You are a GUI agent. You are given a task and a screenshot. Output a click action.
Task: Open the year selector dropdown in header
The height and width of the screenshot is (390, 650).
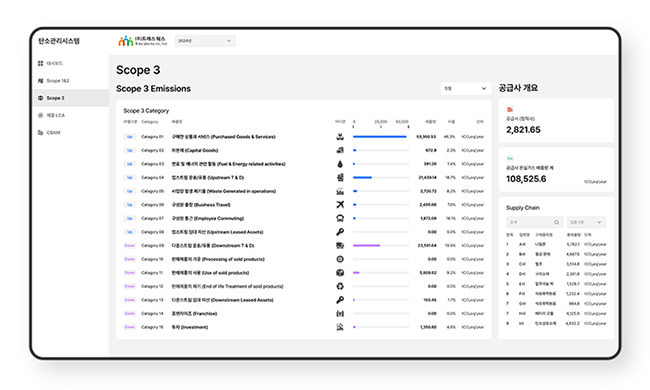coord(205,41)
